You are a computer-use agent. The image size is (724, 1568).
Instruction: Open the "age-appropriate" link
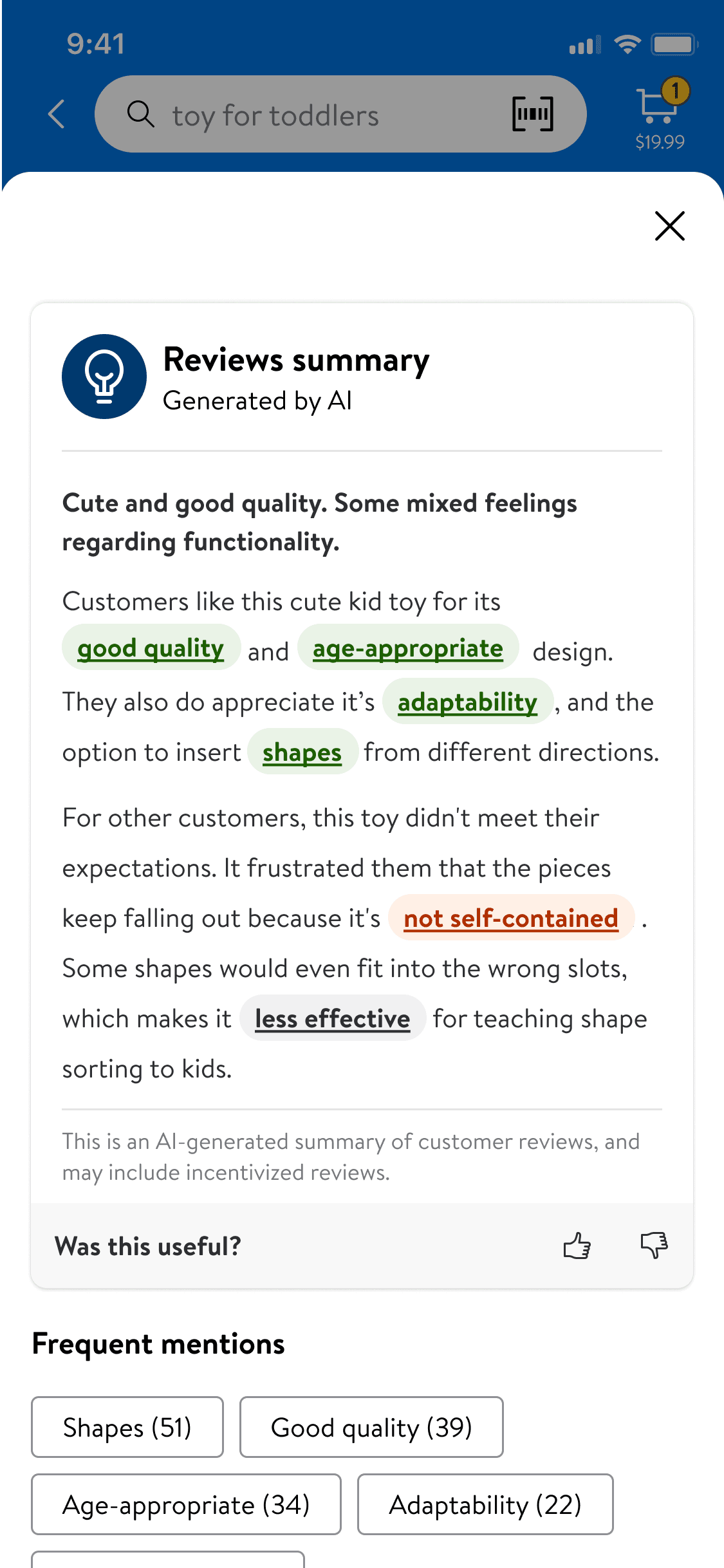(x=407, y=648)
